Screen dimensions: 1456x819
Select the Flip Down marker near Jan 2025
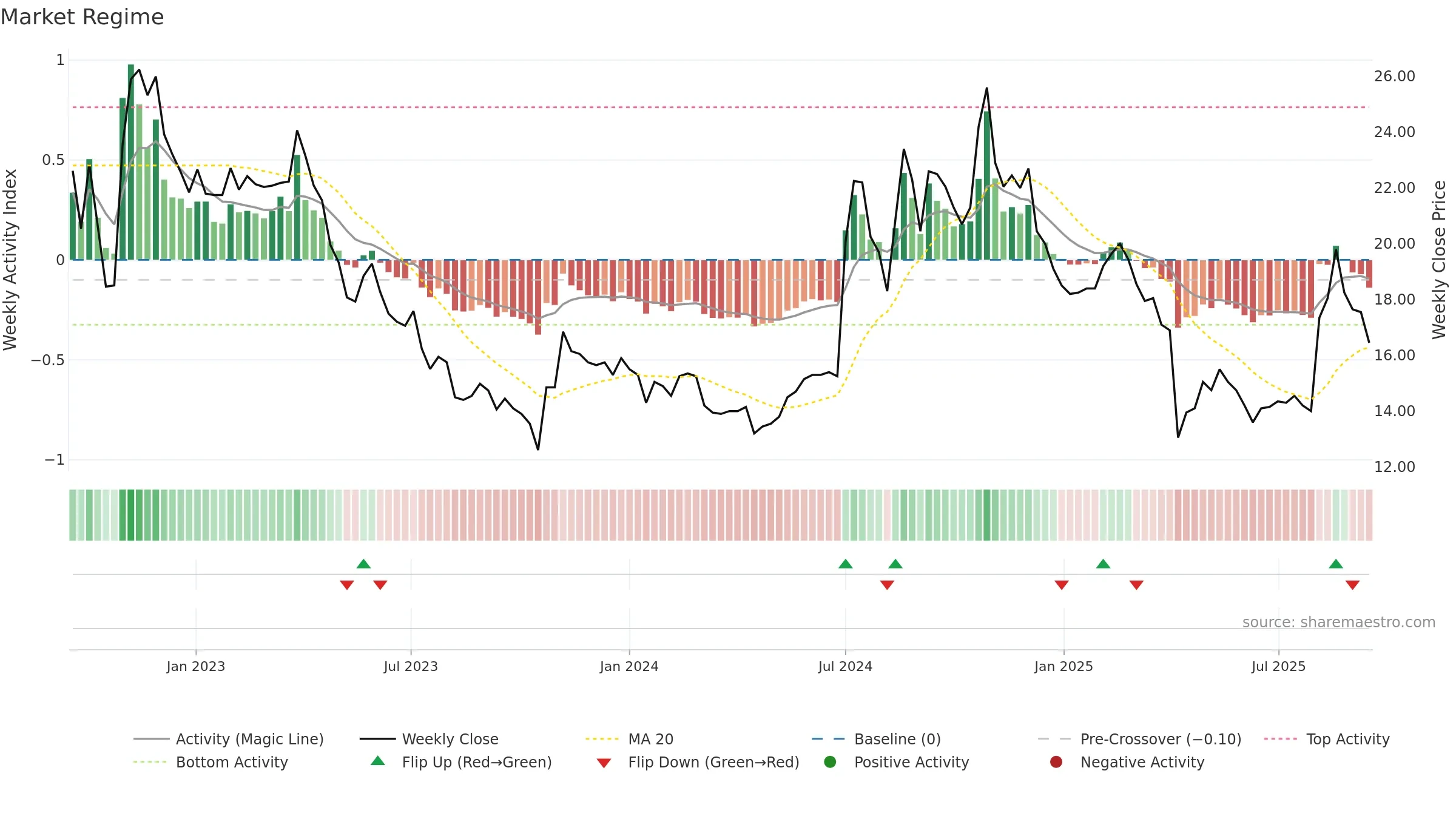coord(1062,585)
